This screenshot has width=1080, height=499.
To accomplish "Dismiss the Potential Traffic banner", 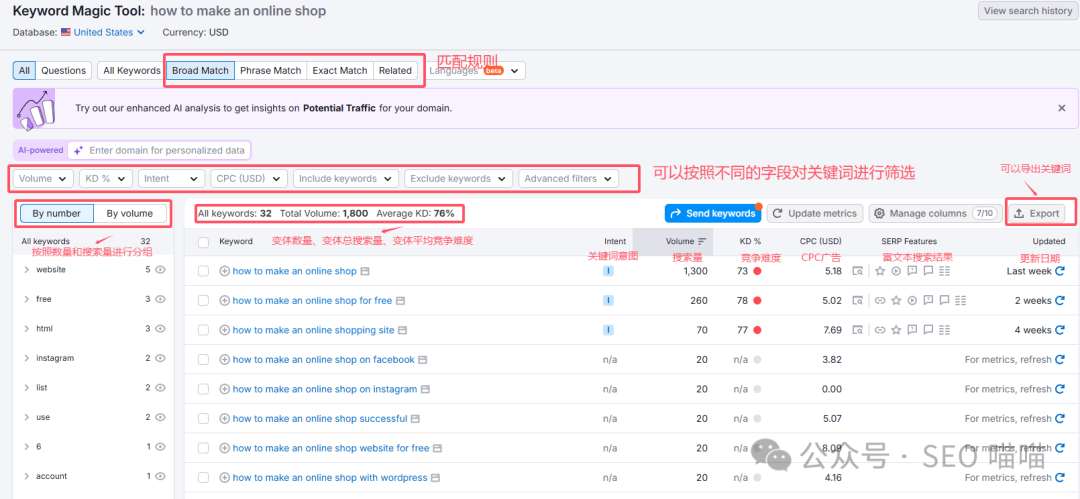I will tap(1061, 108).
